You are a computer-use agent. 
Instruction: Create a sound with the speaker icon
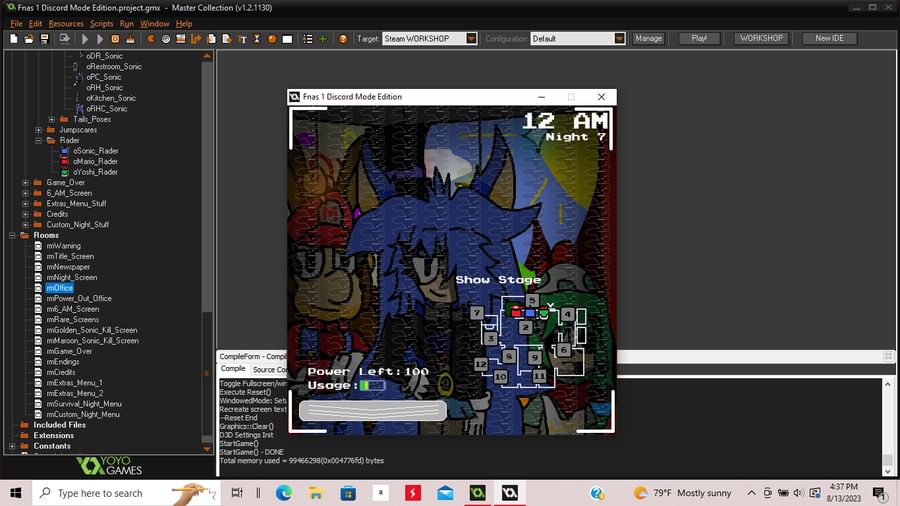[166, 39]
